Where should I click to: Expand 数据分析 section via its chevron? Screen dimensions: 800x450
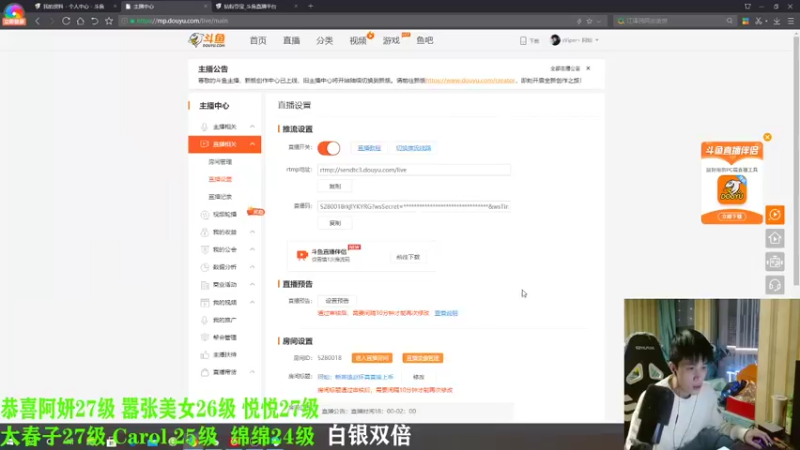[x=252, y=267]
